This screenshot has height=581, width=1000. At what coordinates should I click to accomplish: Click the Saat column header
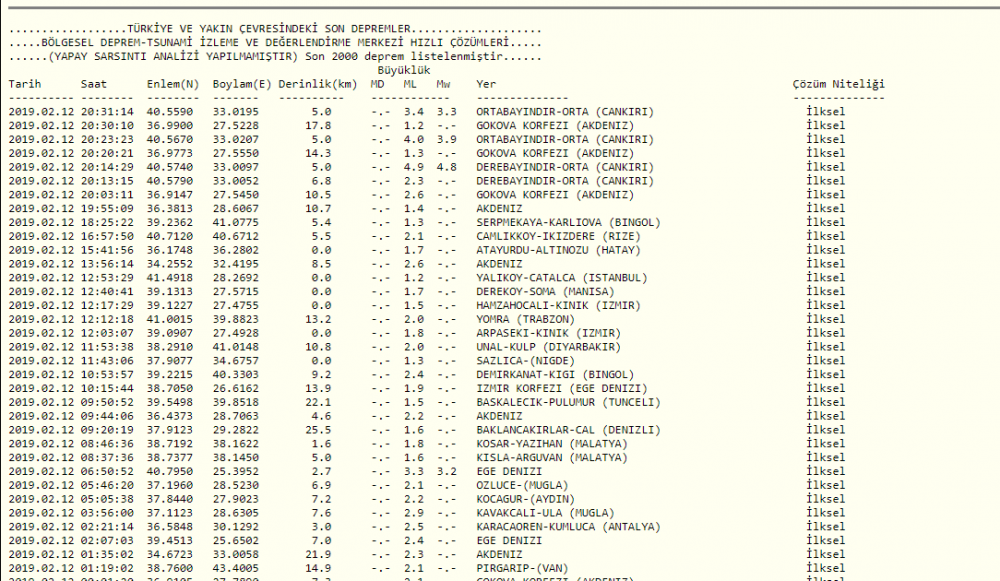click(x=93, y=84)
